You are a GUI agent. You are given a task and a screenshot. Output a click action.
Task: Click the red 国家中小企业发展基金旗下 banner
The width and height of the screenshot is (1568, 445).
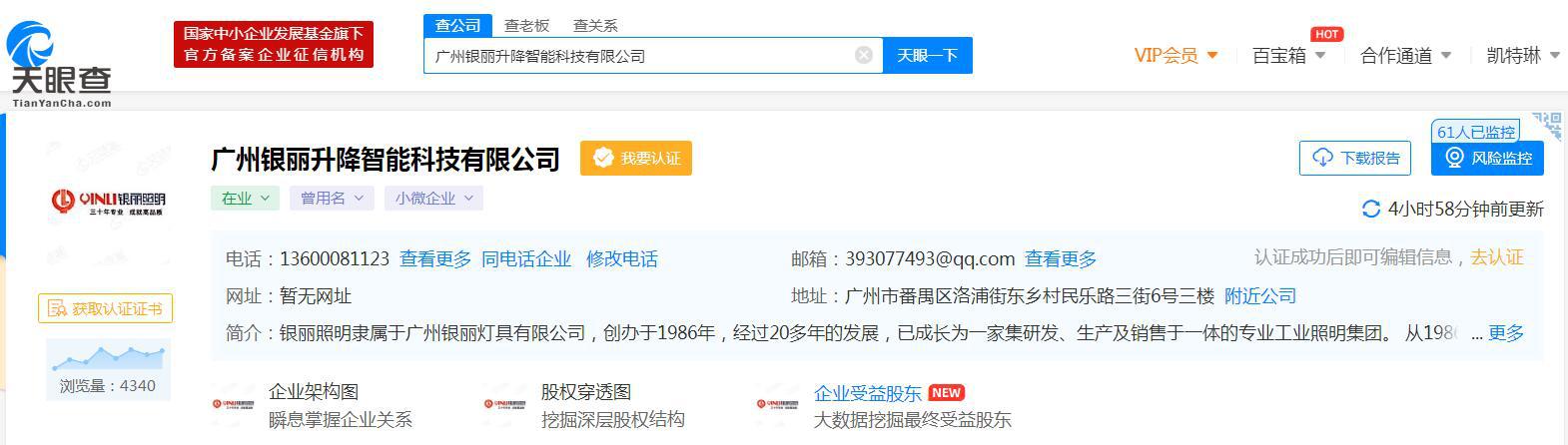(274, 45)
